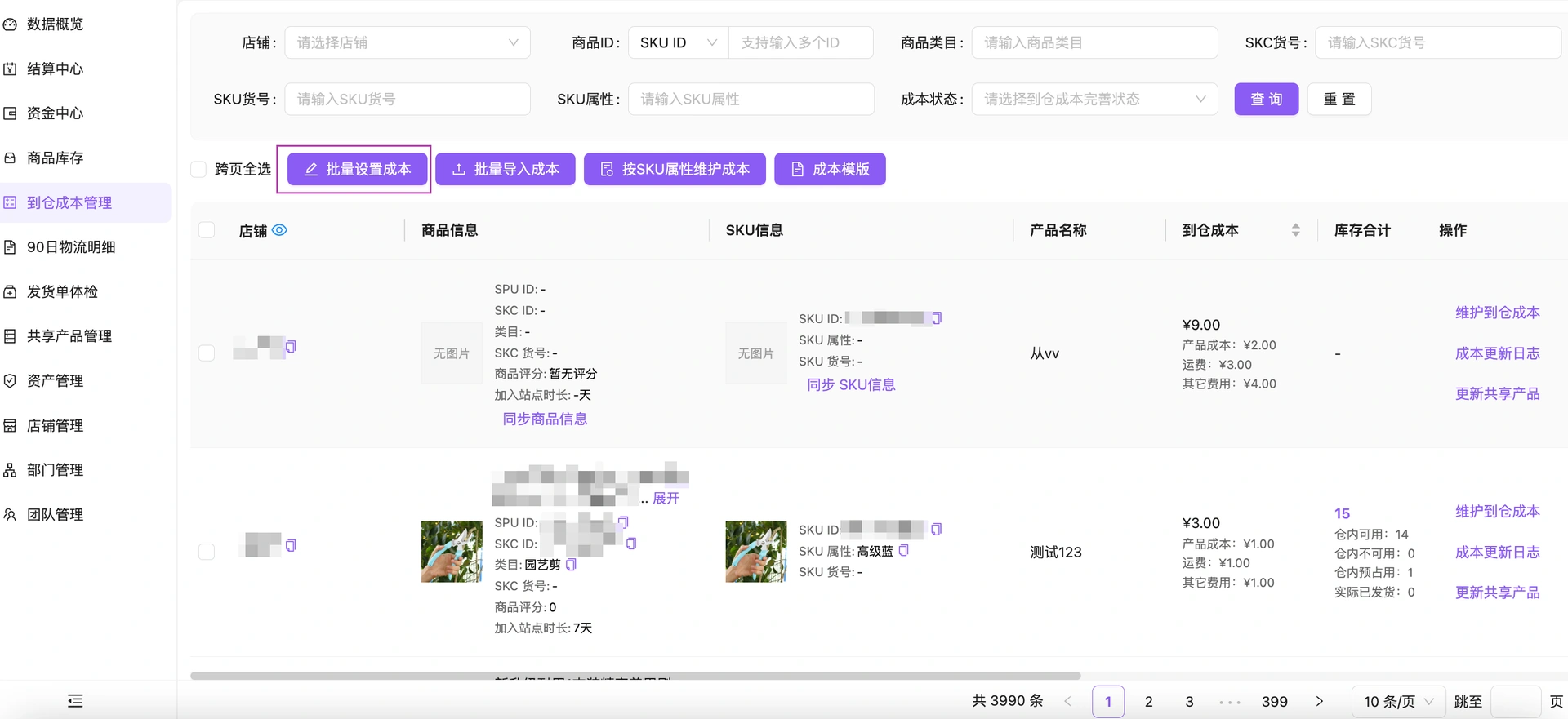Copy the 园艺剪 category text
Screen dimensions: 1568x719
pyautogui.click(x=571, y=565)
